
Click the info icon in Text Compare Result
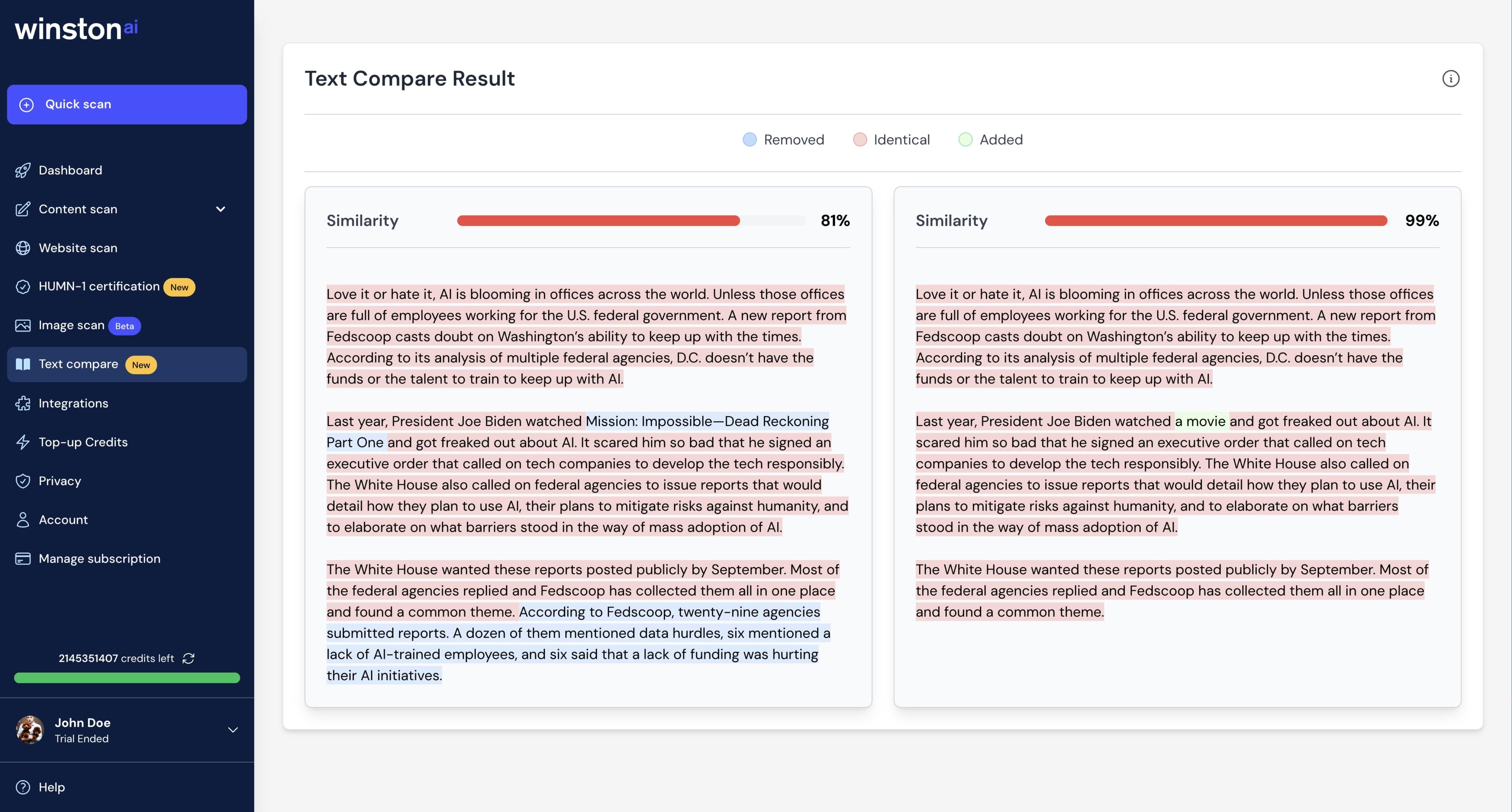(x=1450, y=79)
